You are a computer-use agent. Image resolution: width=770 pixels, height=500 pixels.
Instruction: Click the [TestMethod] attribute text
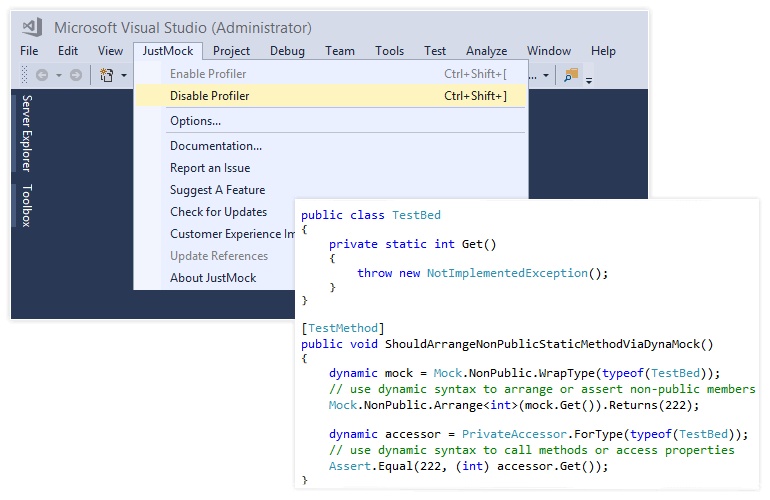click(343, 328)
